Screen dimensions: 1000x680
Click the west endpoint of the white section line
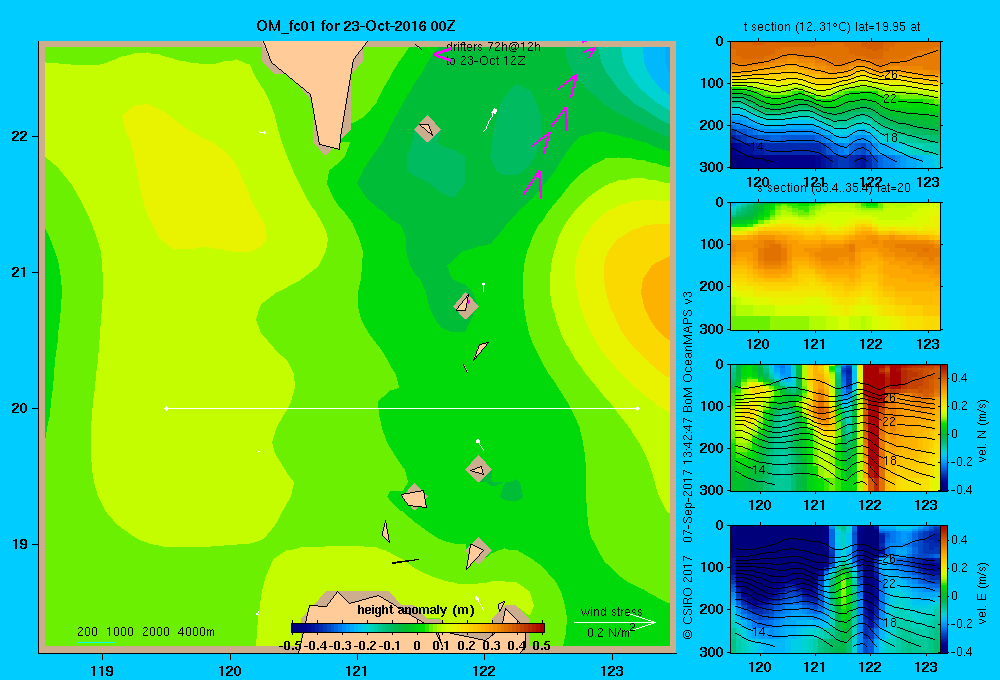pos(166,408)
